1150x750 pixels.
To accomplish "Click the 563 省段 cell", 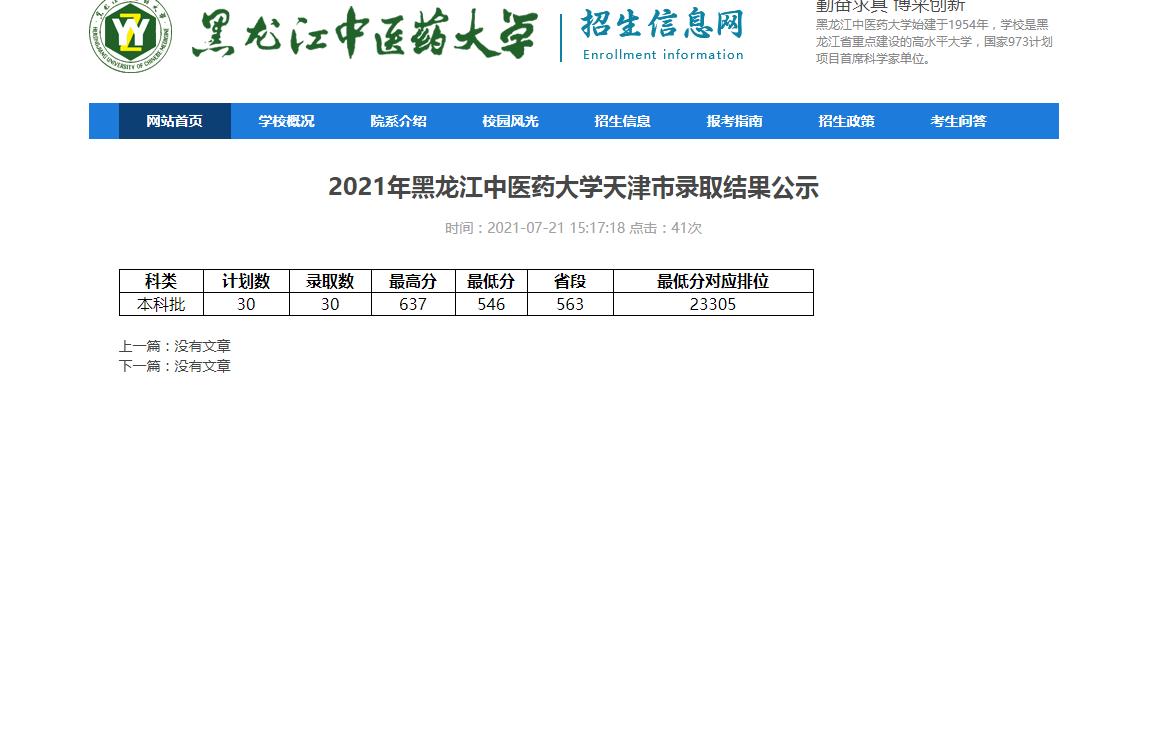I will point(570,304).
